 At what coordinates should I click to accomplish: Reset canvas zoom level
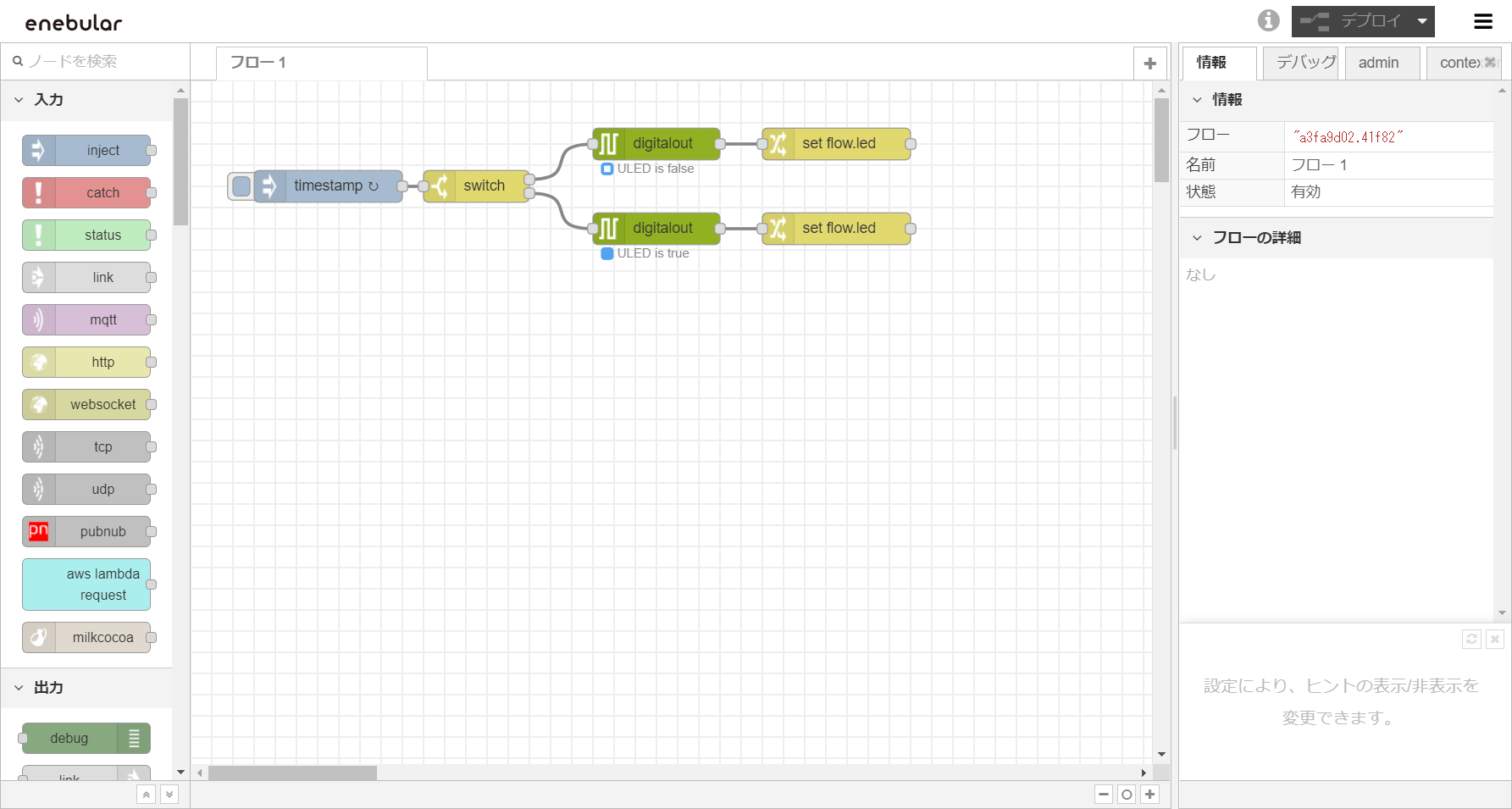(x=1127, y=795)
